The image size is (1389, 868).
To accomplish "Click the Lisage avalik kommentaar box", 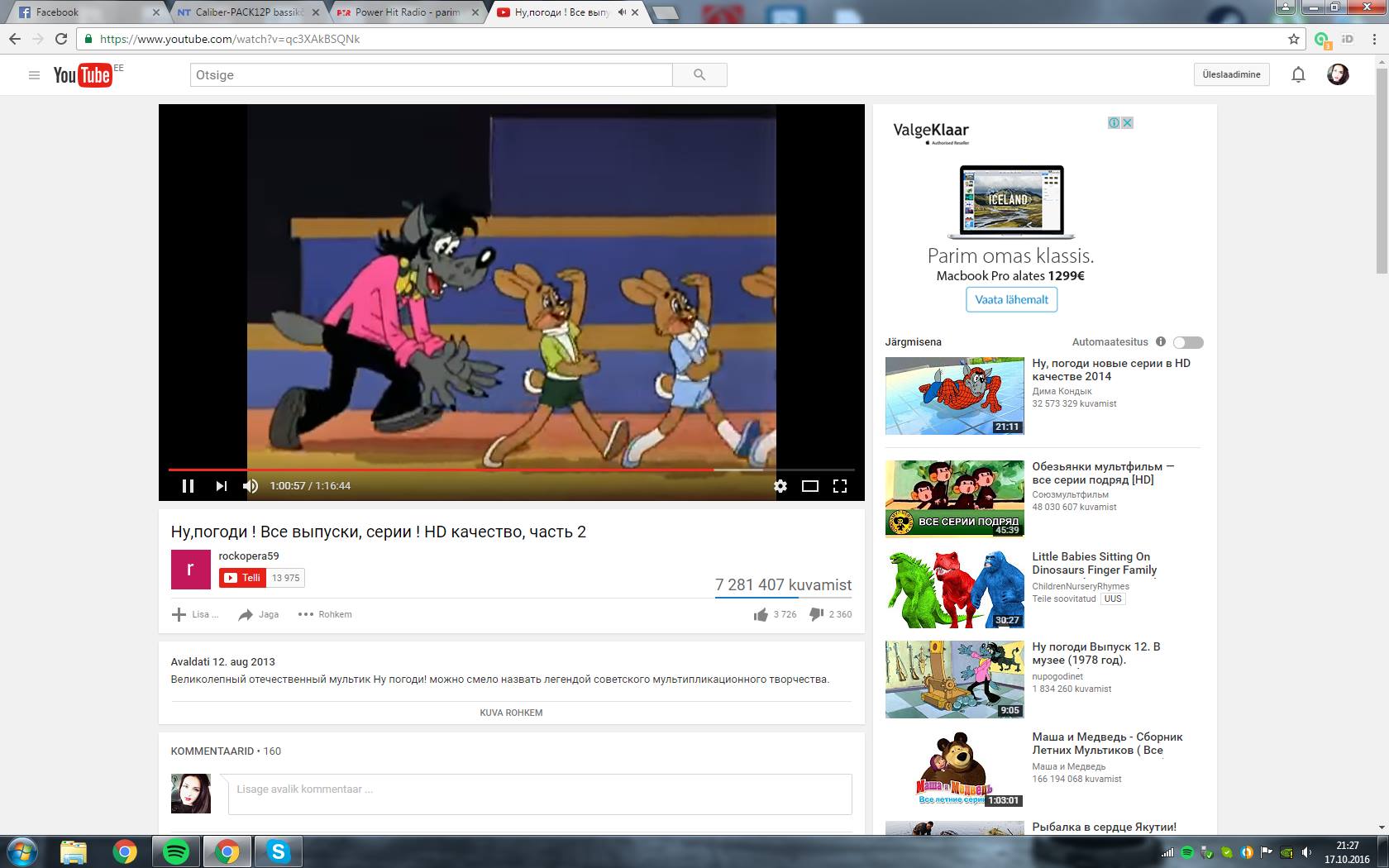I will point(540,794).
